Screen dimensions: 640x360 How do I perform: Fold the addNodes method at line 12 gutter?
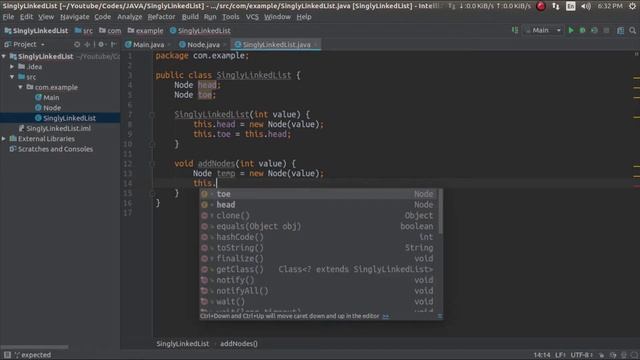(152, 164)
